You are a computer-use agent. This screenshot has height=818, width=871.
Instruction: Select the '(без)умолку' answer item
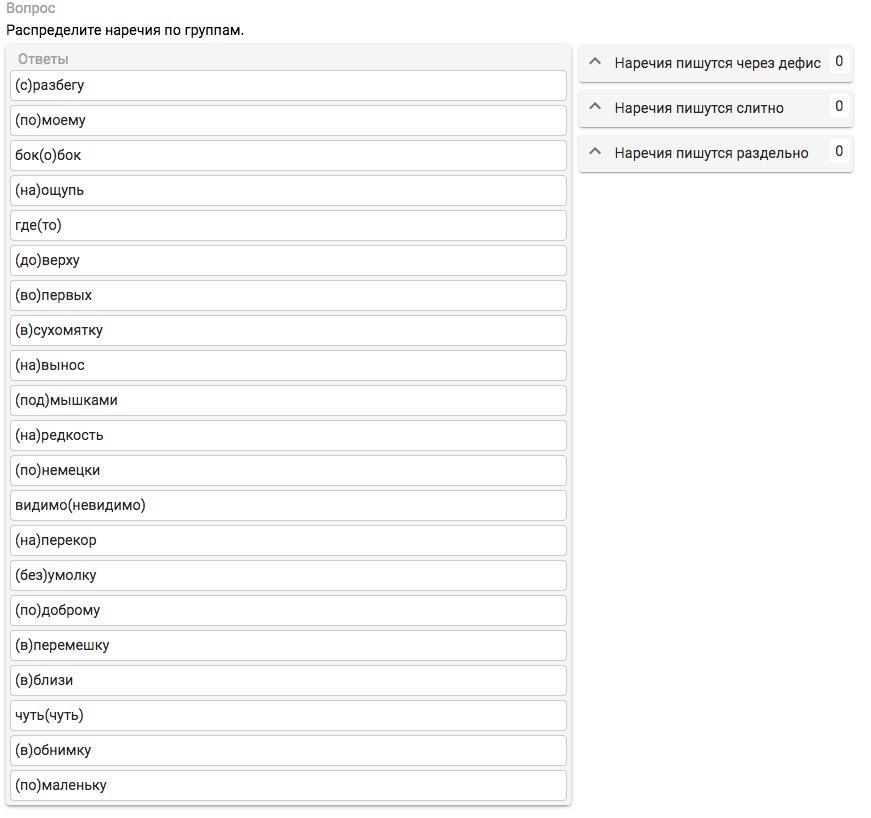[x=288, y=575]
